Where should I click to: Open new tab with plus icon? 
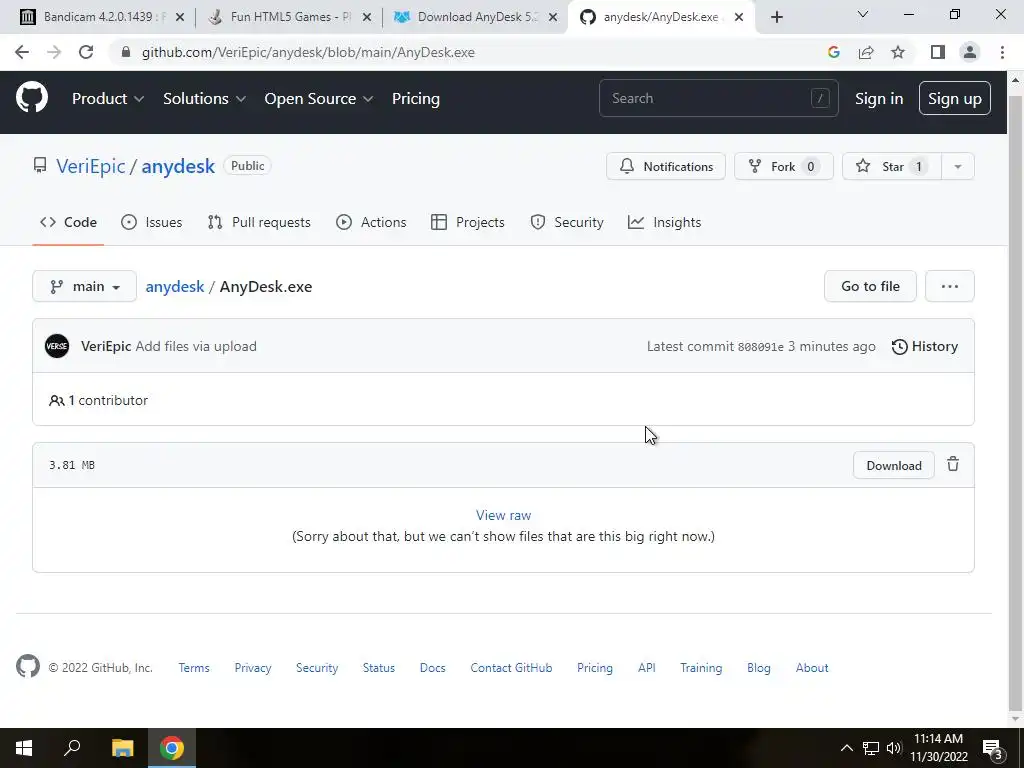click(776, 17)
